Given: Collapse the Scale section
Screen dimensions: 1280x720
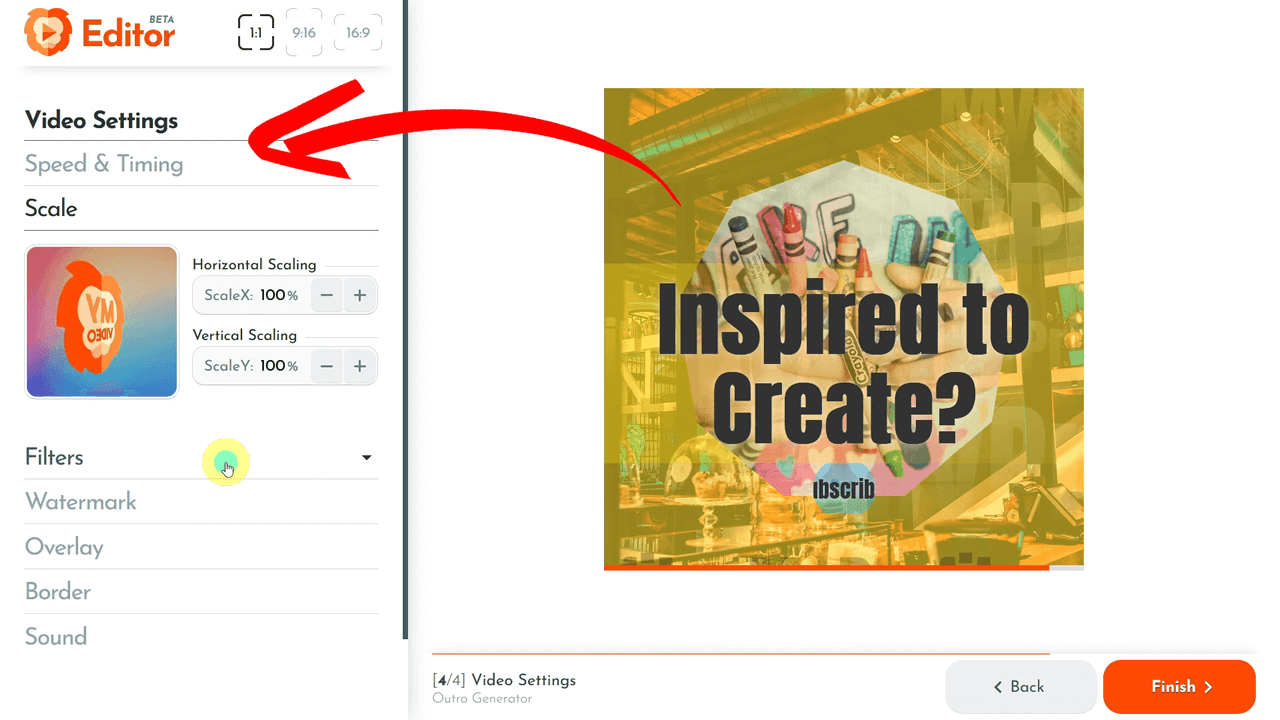Looking at the screenshot, I should [x=201, y=208].
